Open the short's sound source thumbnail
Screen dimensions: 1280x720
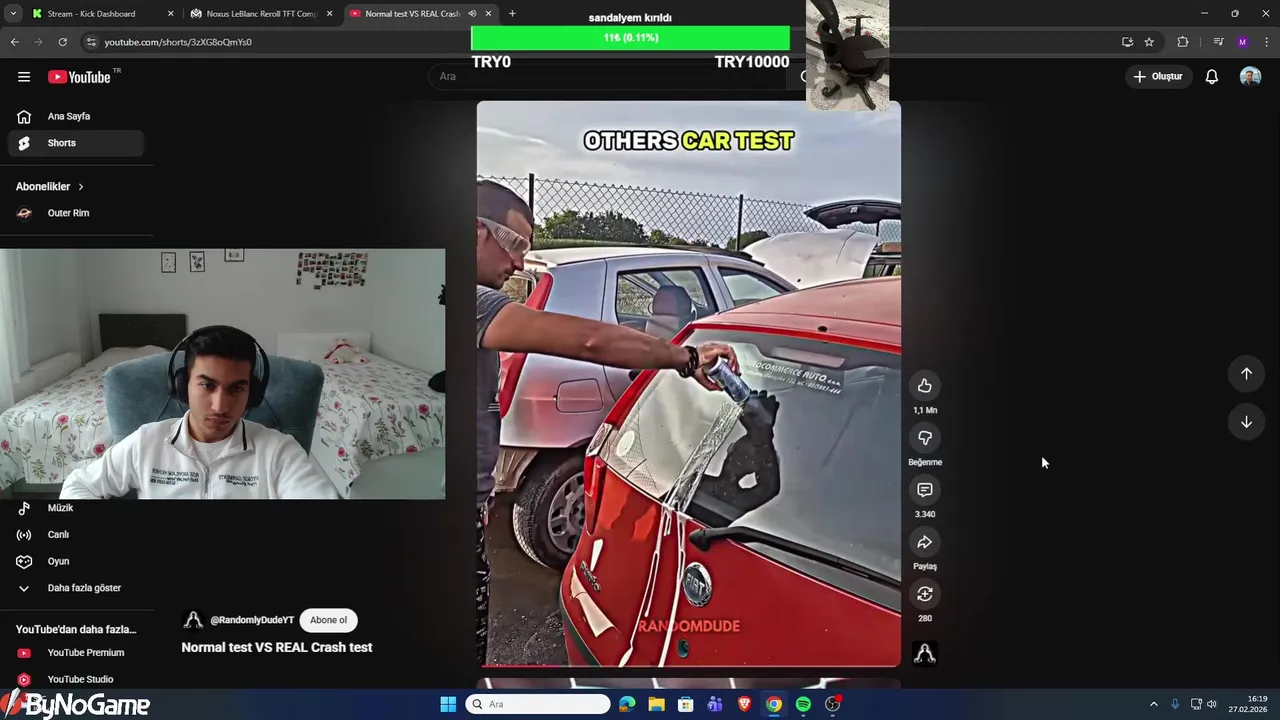click(925, 653)
